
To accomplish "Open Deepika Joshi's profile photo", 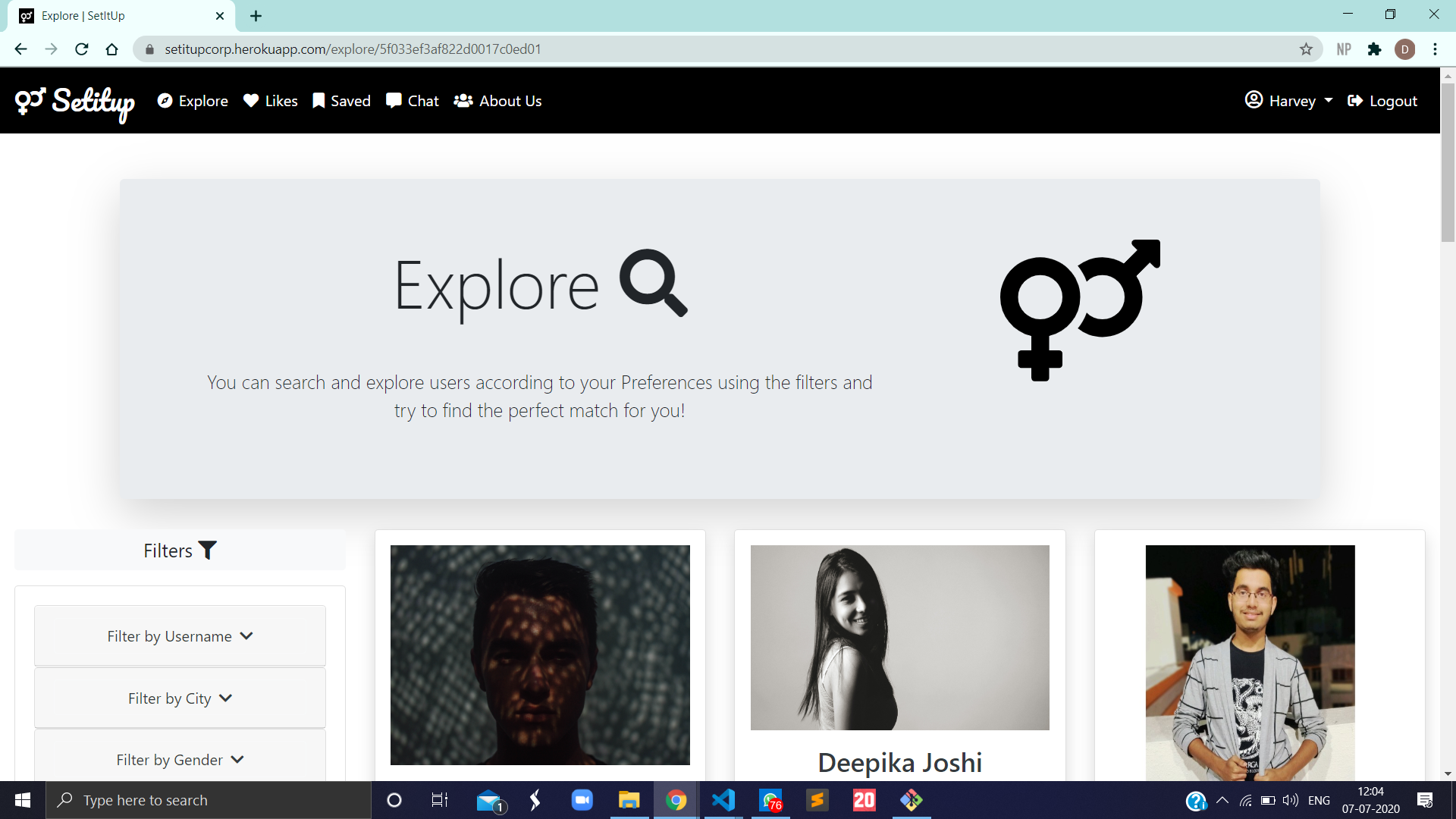I will (899, 638).
